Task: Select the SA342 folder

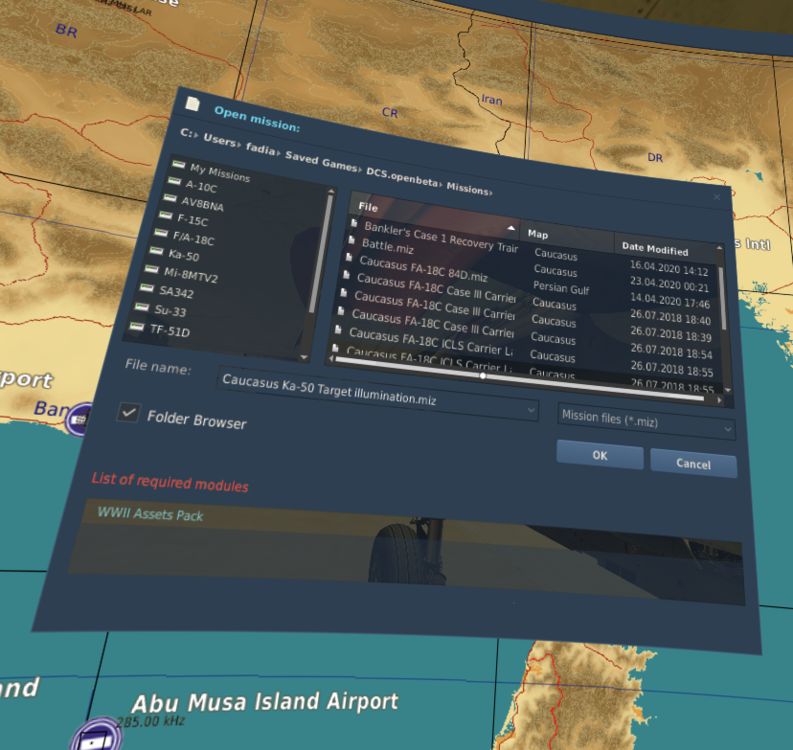Action: pos(176,292)
